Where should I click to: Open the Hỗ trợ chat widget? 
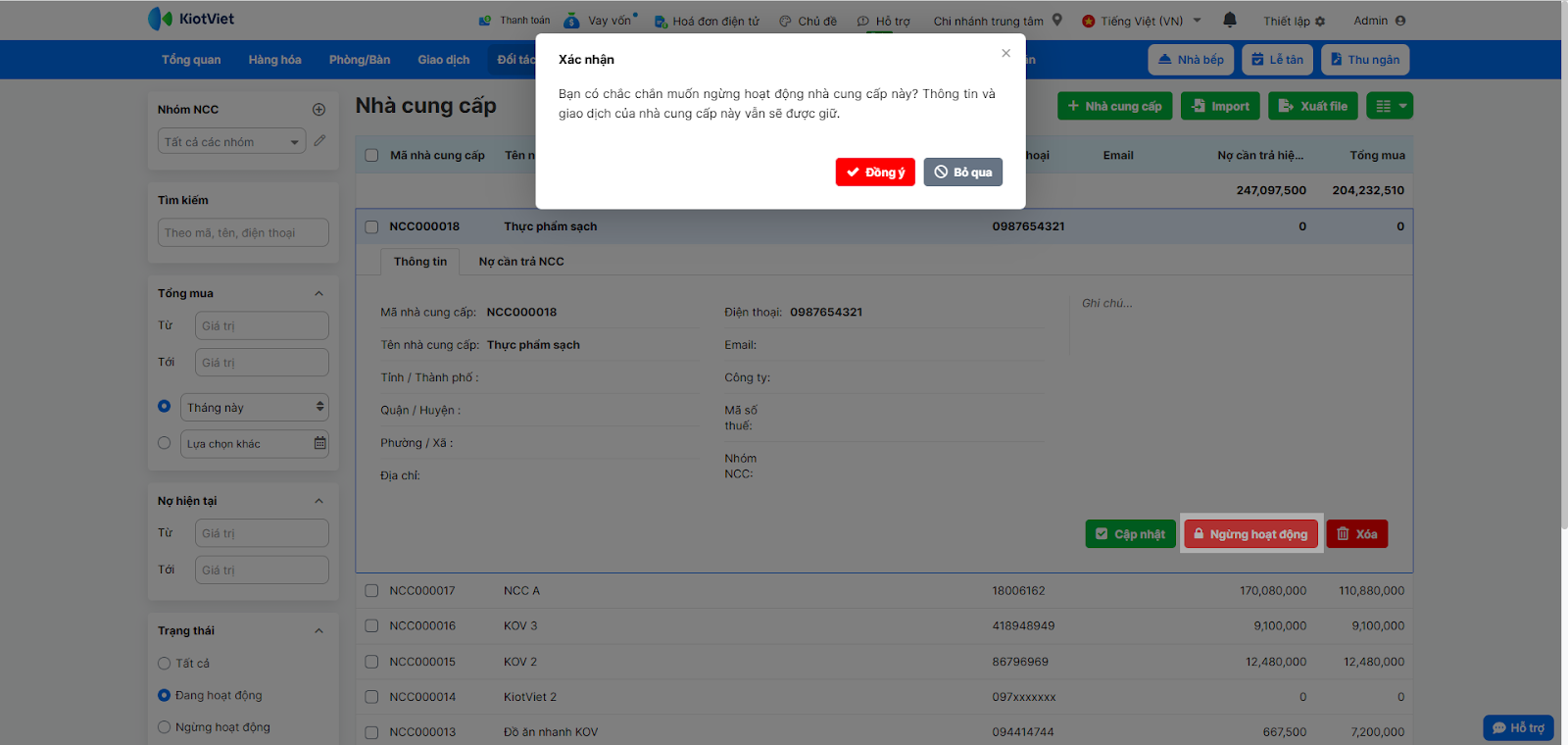click(x=1518, y=727)
